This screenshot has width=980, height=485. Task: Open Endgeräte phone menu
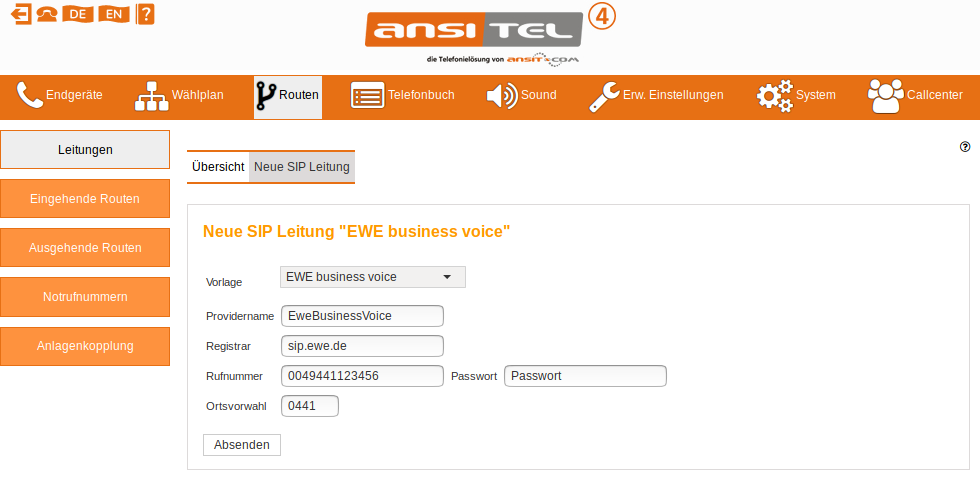(61, 96)
